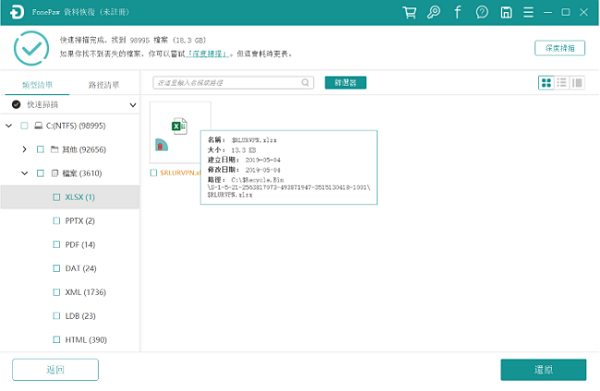The image size is (600, 391).
Task: Click the C: drive computer icon
Action: click(x=38, y=125)
